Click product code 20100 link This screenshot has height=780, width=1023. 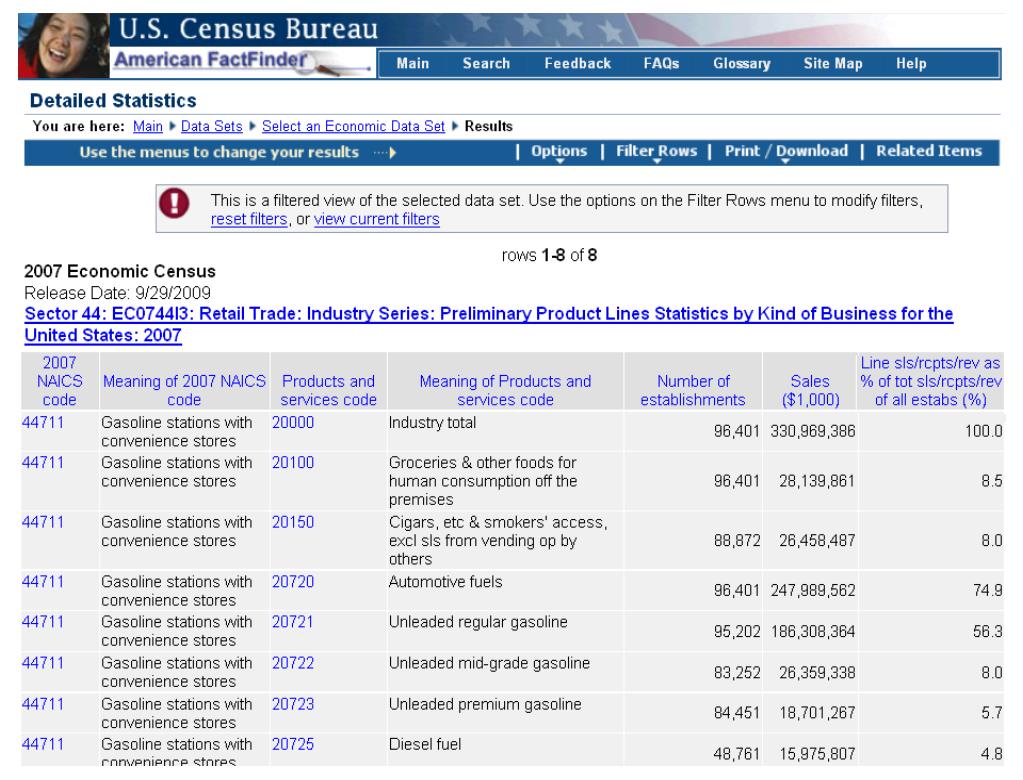click(293, 462)
